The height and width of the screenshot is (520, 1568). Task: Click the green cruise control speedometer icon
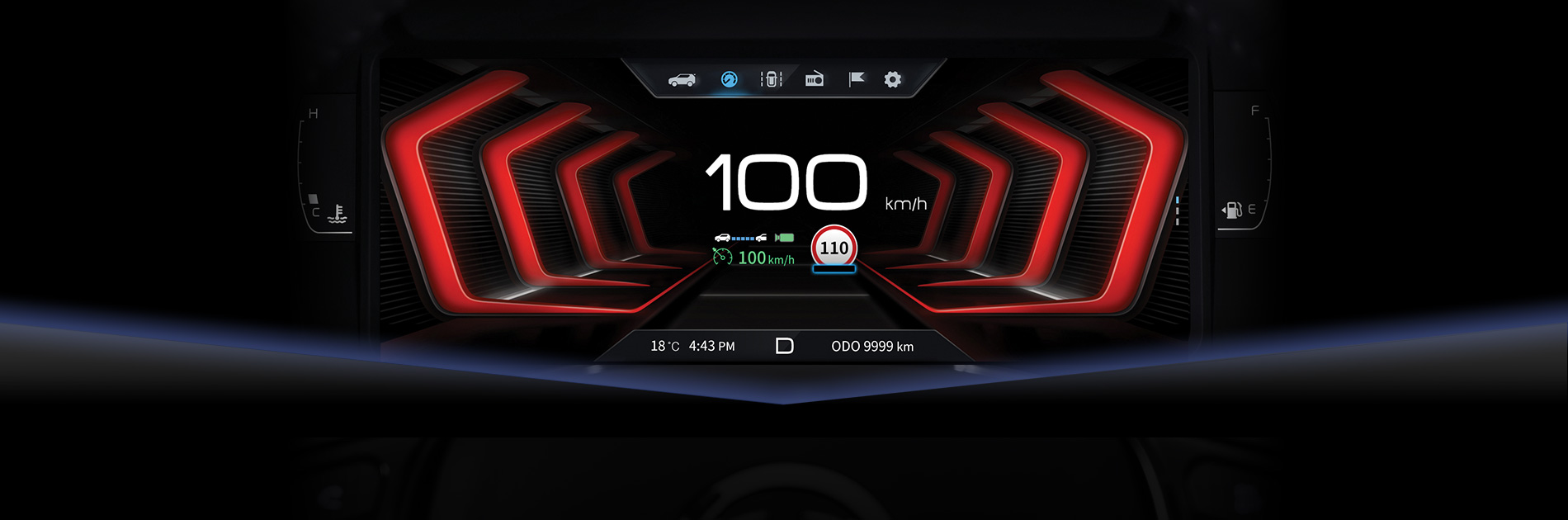point(723,258)
